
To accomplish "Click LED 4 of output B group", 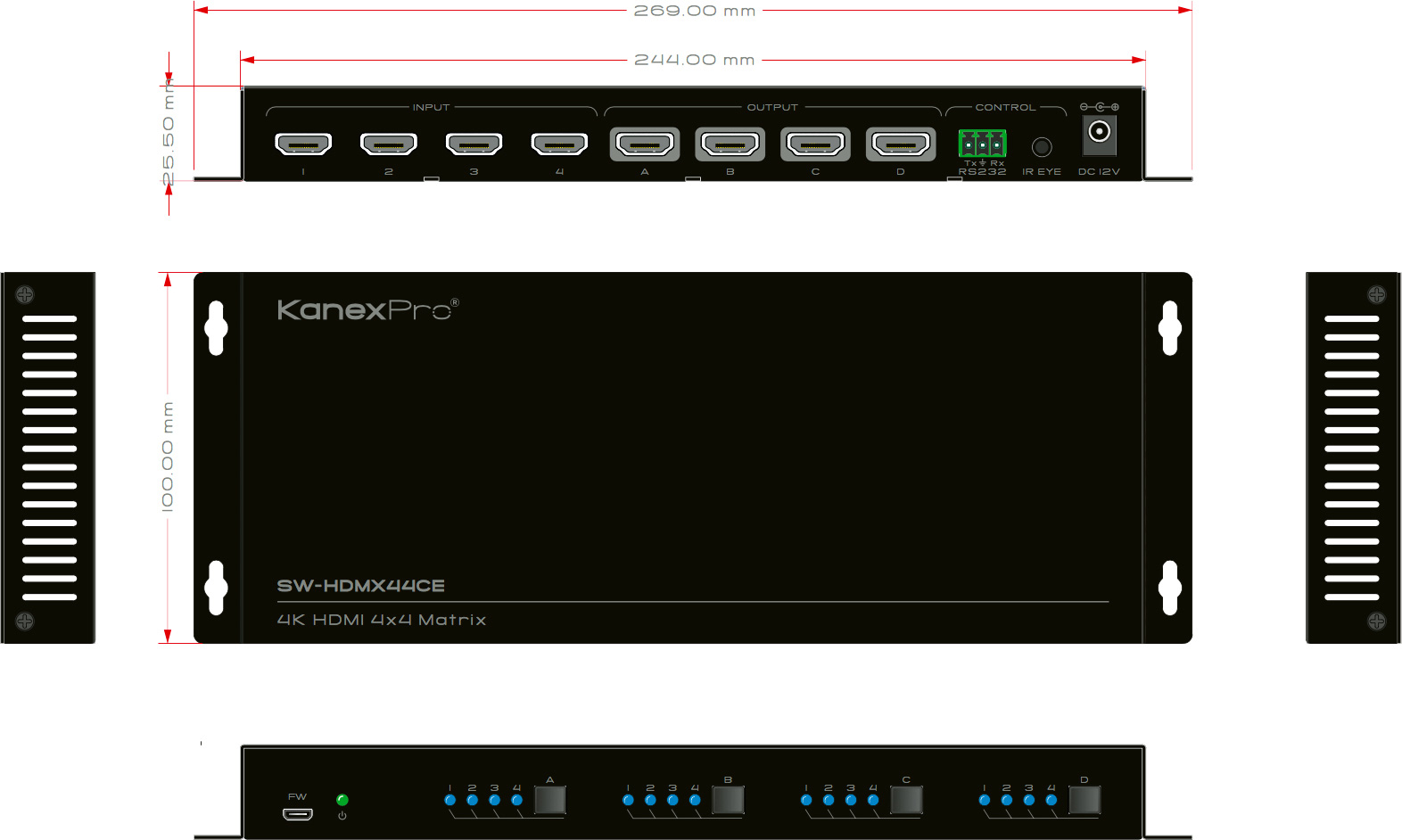I will pos(695,800).
